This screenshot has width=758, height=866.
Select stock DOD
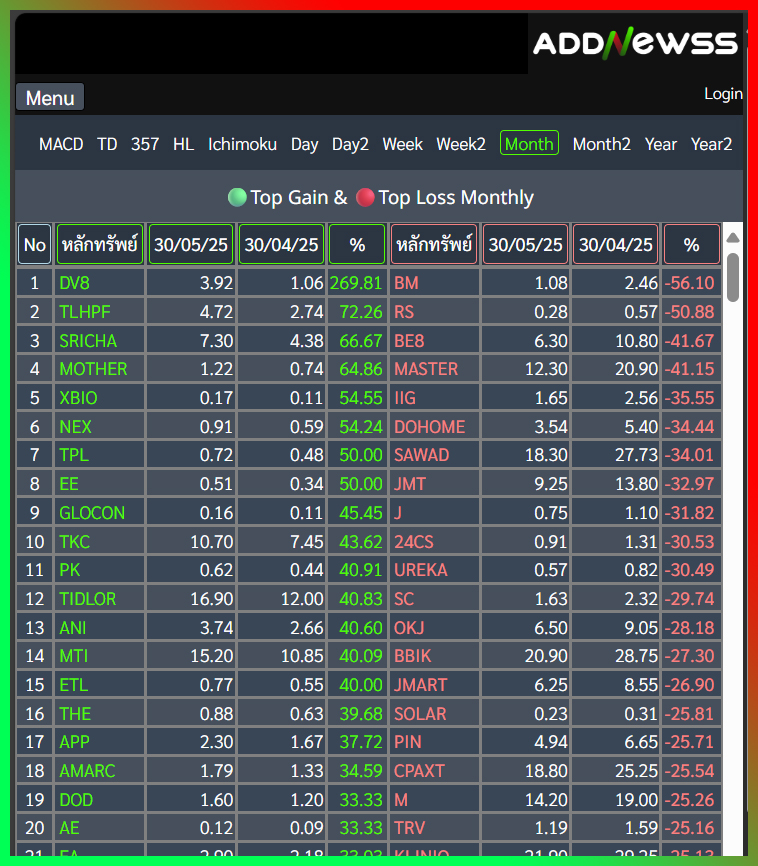click(x=76, y=799)
